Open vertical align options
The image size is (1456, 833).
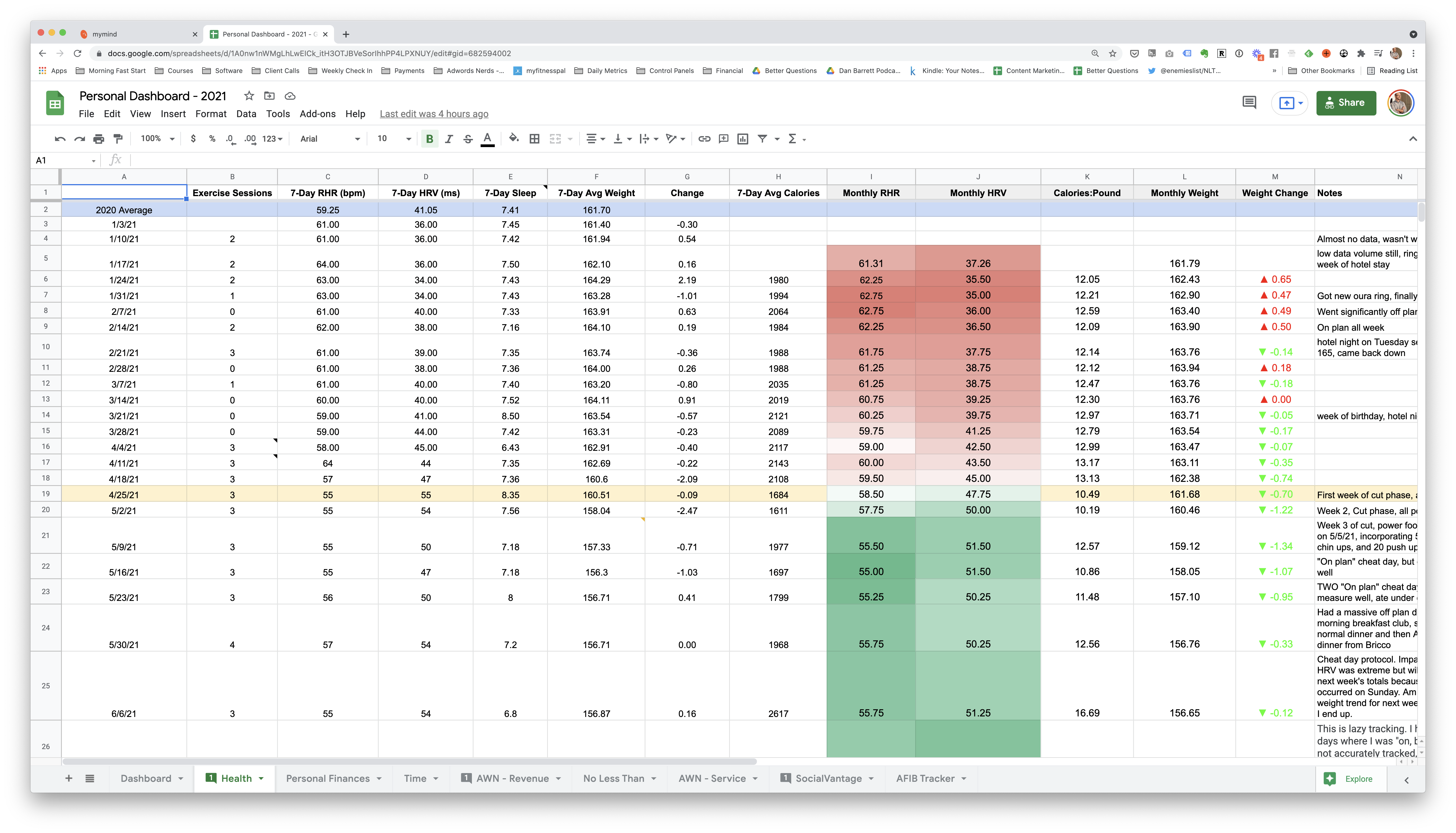coord(623,138)
